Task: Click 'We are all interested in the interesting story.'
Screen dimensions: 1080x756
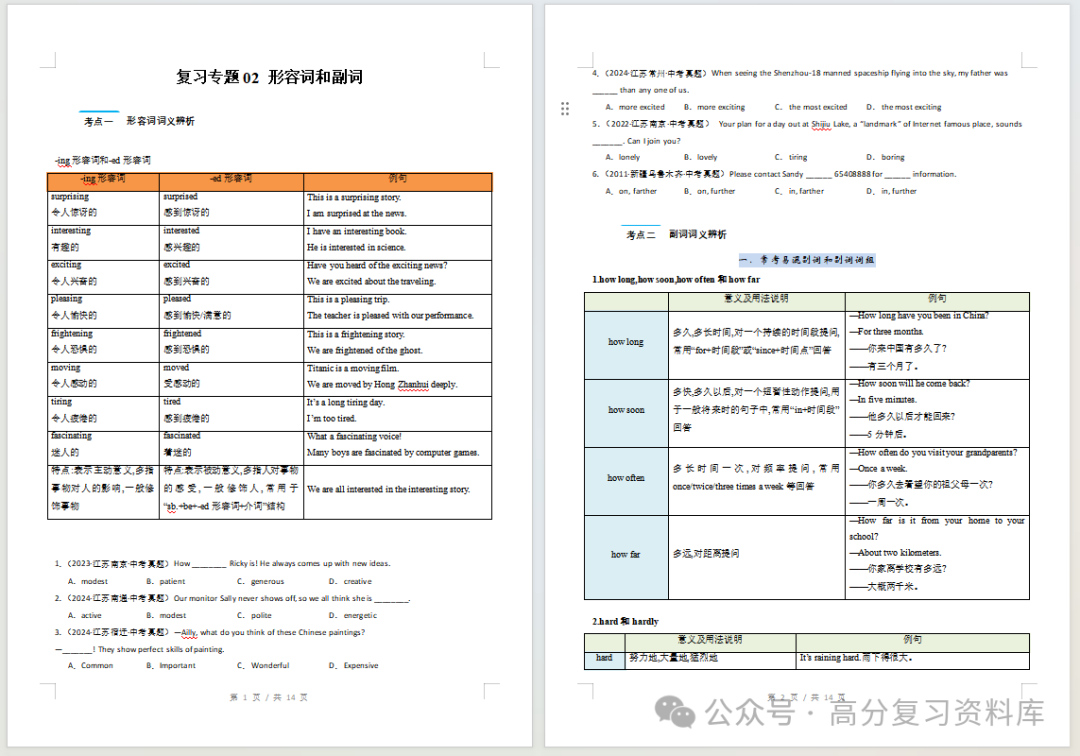Action: click(x=388, y=490)
